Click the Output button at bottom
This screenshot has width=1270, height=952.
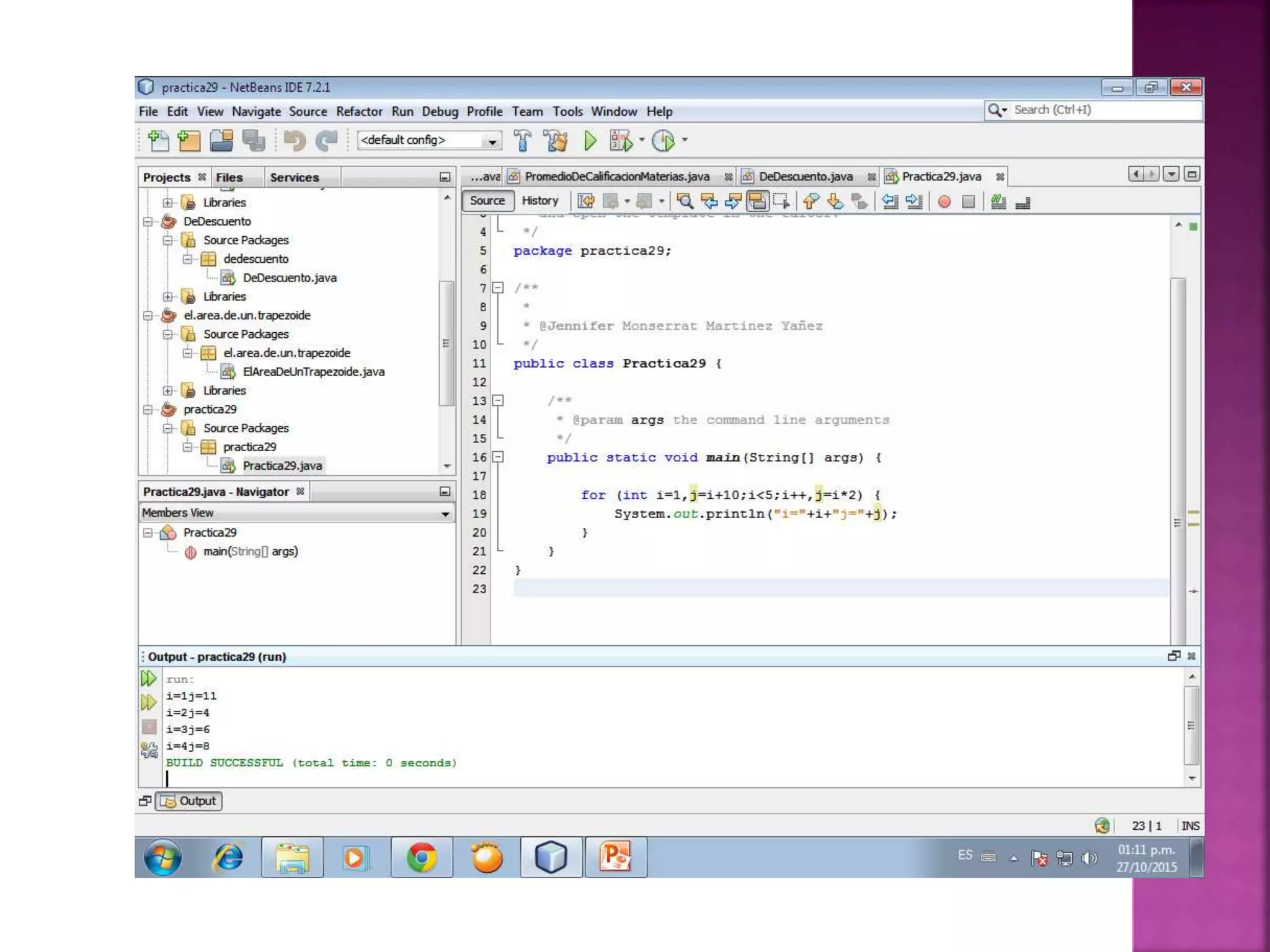click(189, 801)
